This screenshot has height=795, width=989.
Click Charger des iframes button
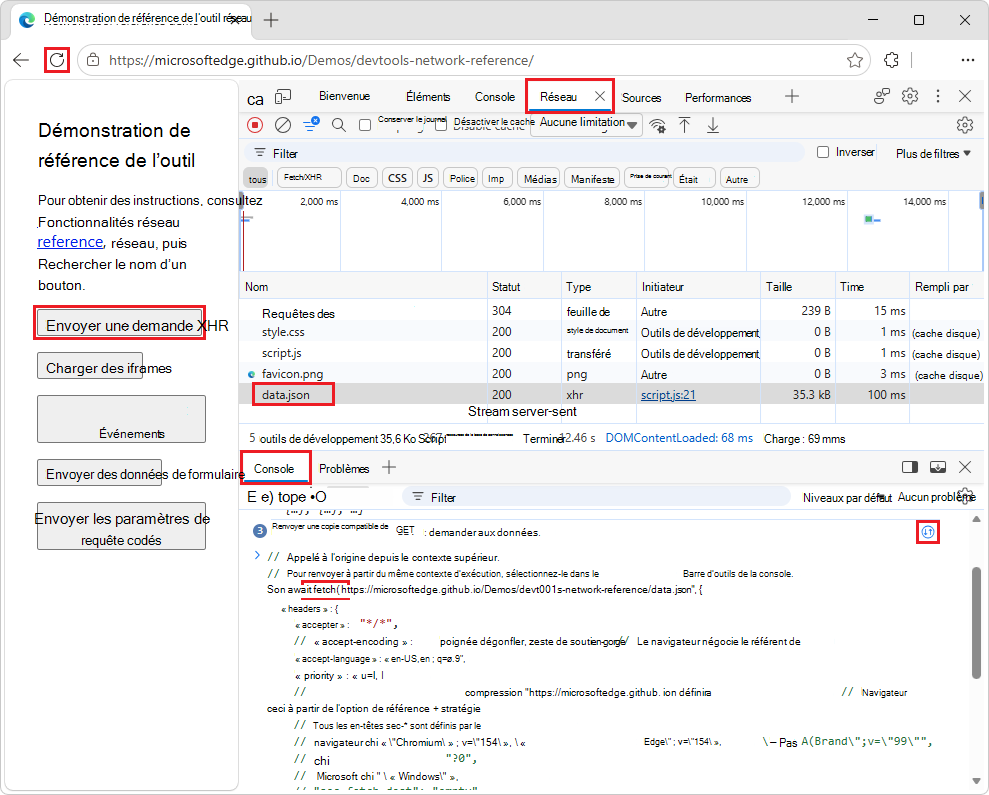90,366
